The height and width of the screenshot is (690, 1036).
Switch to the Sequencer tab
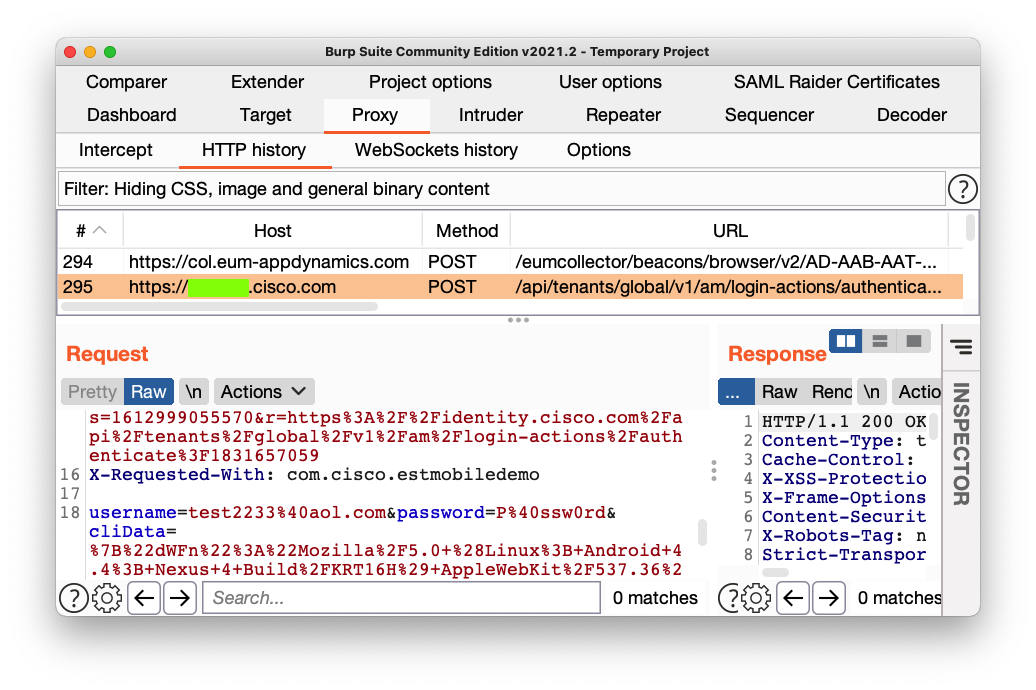[x=769, y=115]
